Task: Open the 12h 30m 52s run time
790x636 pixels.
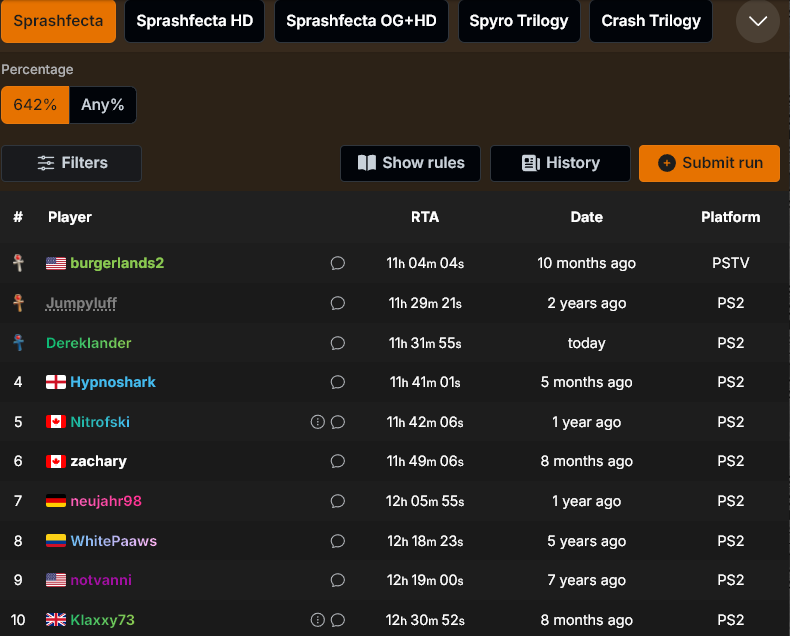Action: 425,620
